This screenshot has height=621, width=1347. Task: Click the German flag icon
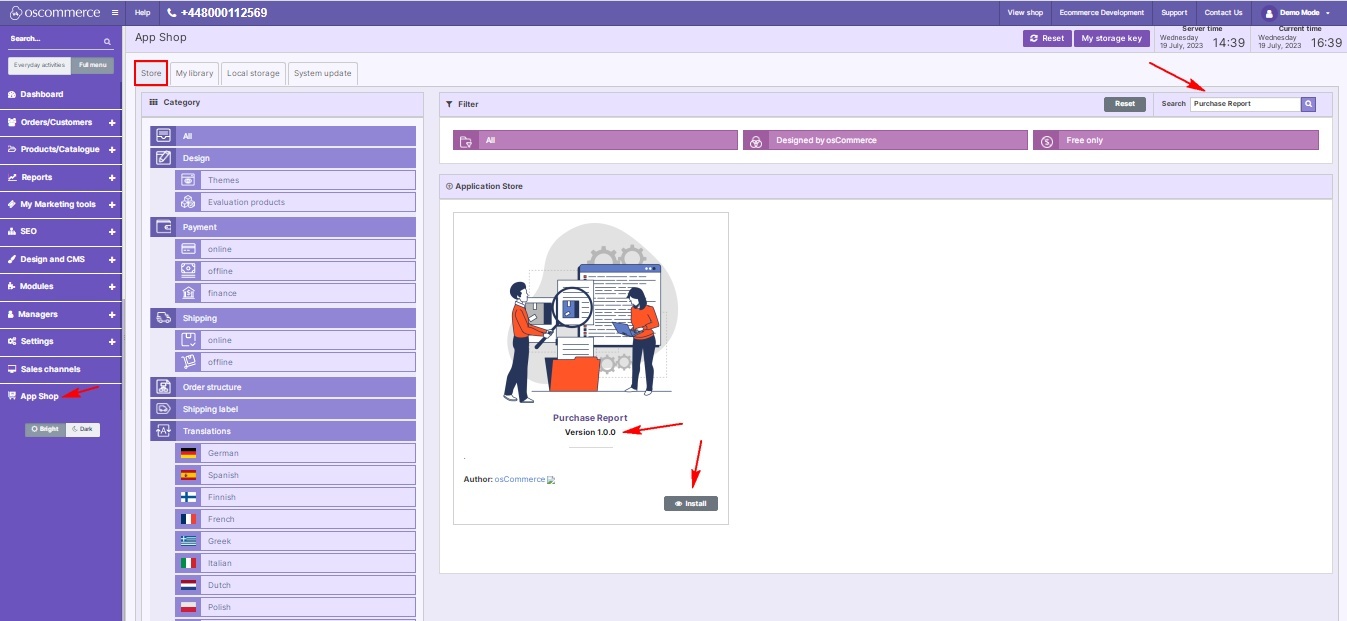coord(188,453)
